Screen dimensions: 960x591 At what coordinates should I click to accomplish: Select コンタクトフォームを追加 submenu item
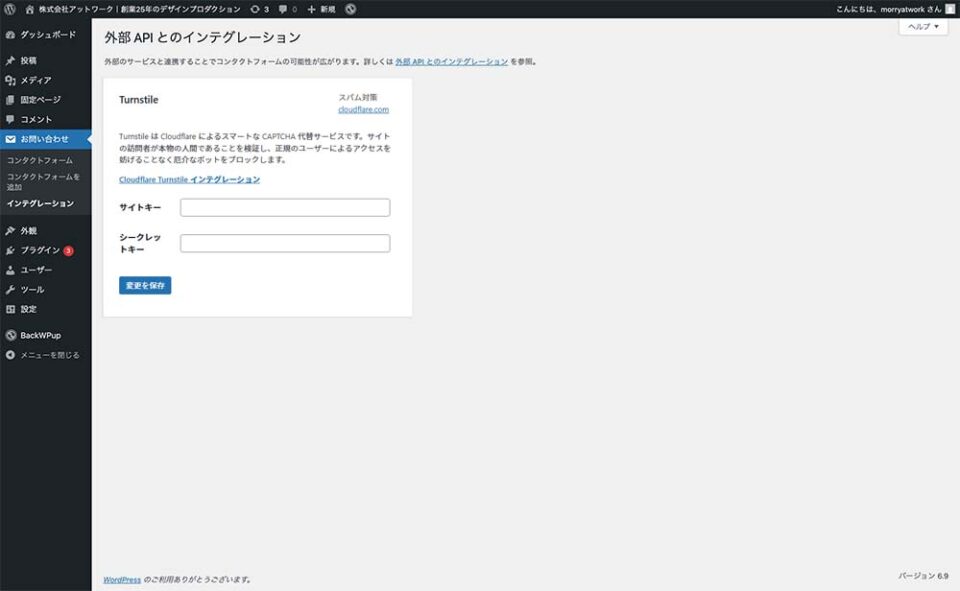pyautogui.click(x=43, y=181)
